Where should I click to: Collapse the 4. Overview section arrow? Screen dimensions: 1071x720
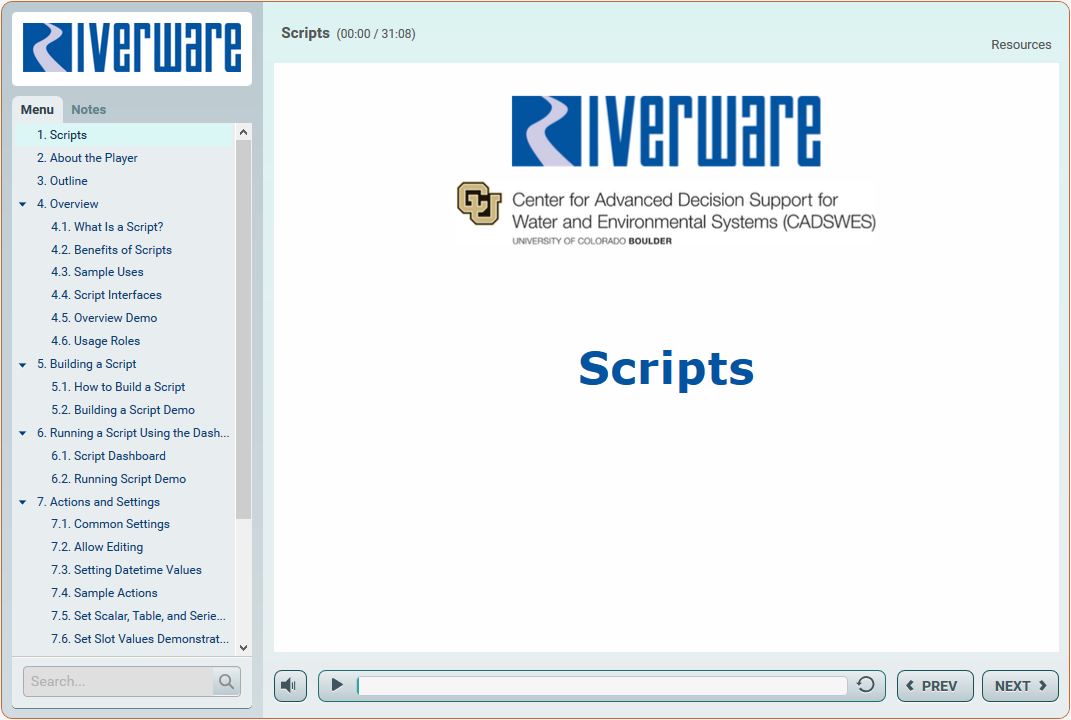coord(23,204)
